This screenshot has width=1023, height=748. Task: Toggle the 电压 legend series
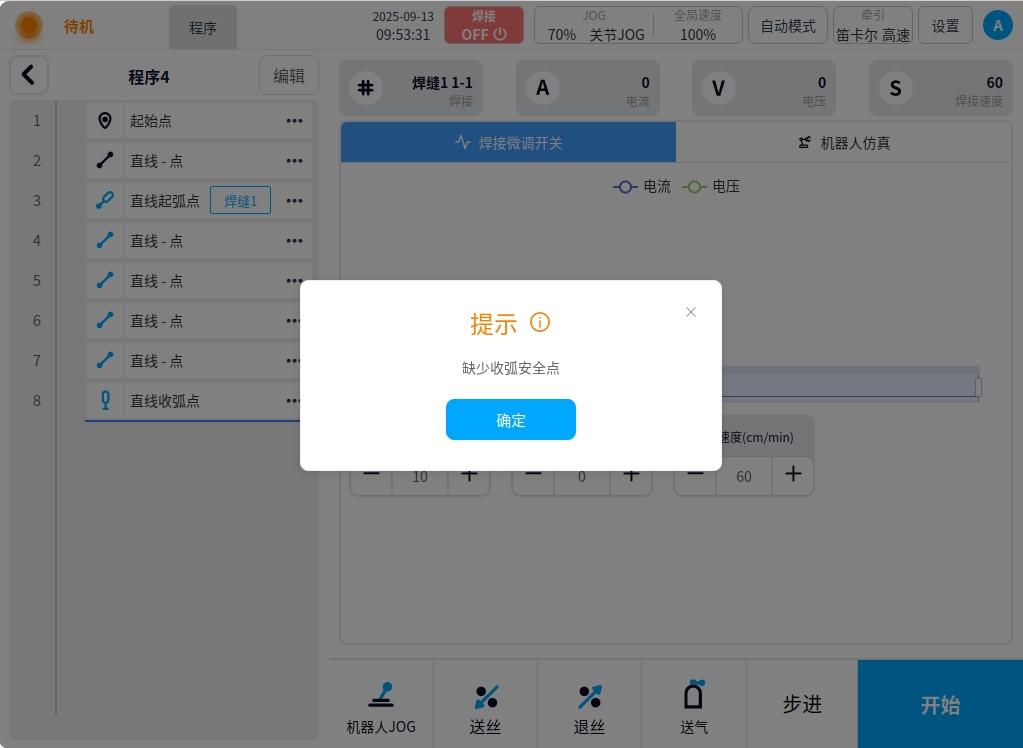tap(711, 187)
